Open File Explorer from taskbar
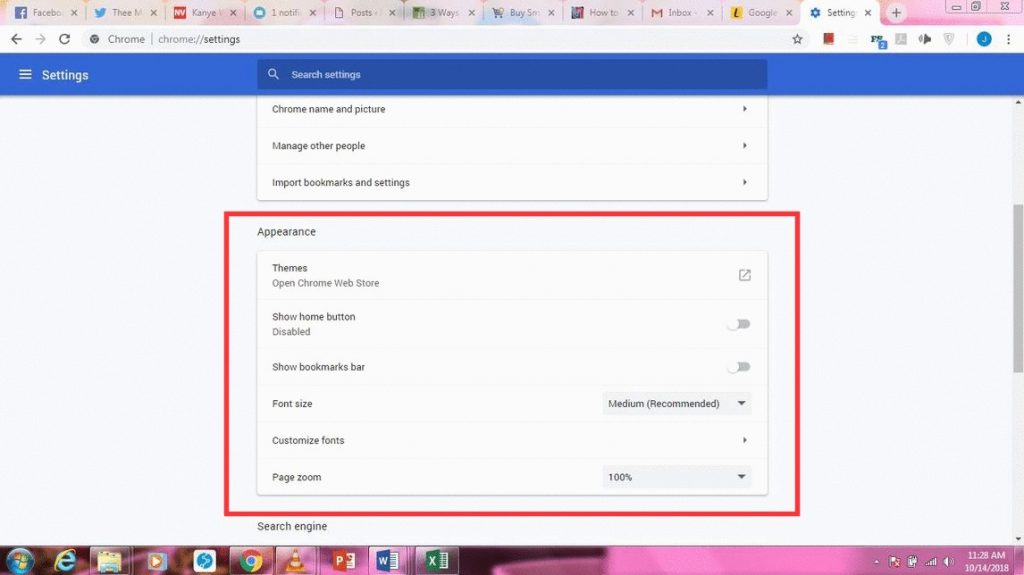The width and height of the screenshot is (1024, 575). click(109, 561)
